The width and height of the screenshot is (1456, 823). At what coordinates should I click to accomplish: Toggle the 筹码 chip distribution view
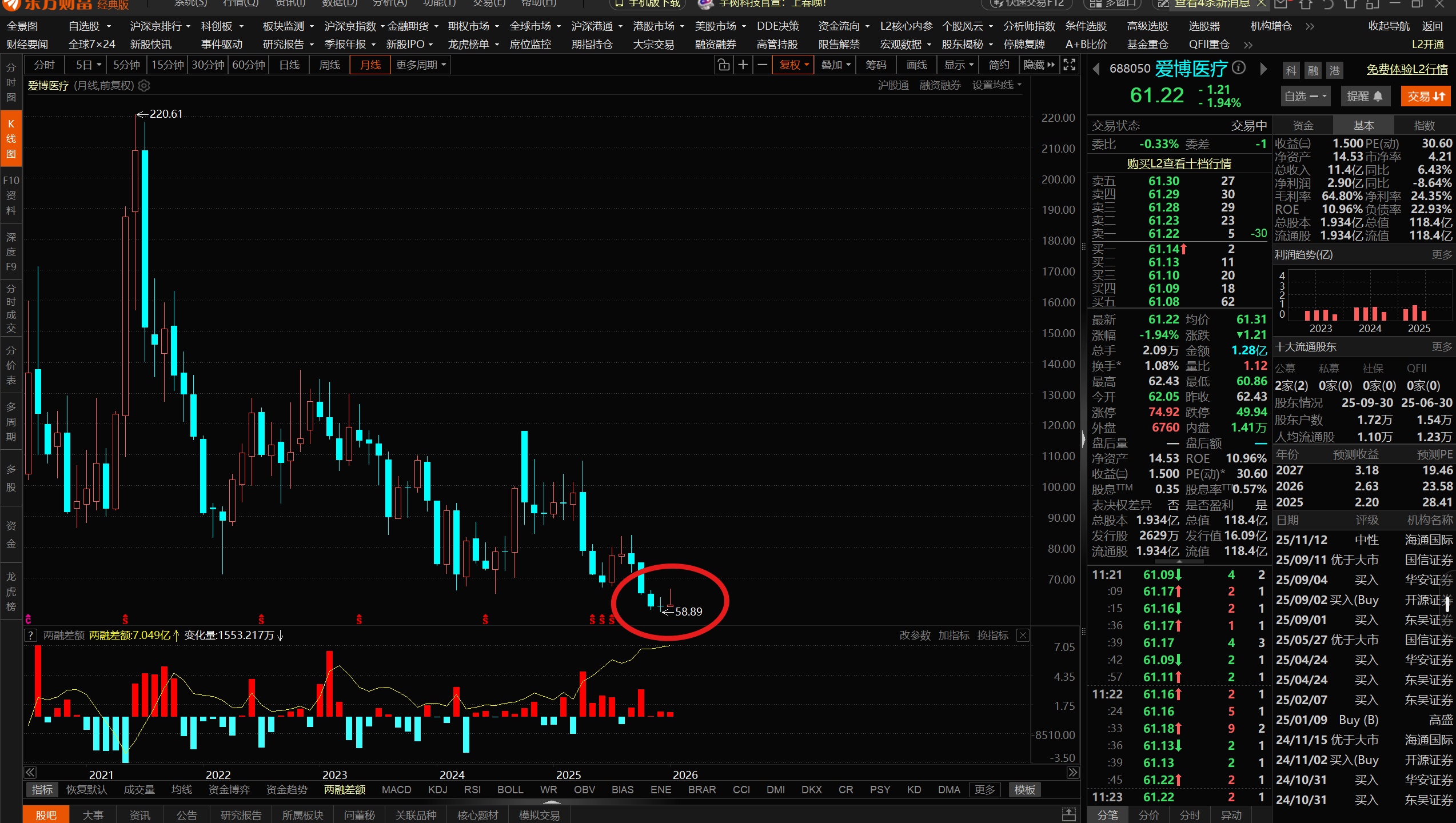876,65
